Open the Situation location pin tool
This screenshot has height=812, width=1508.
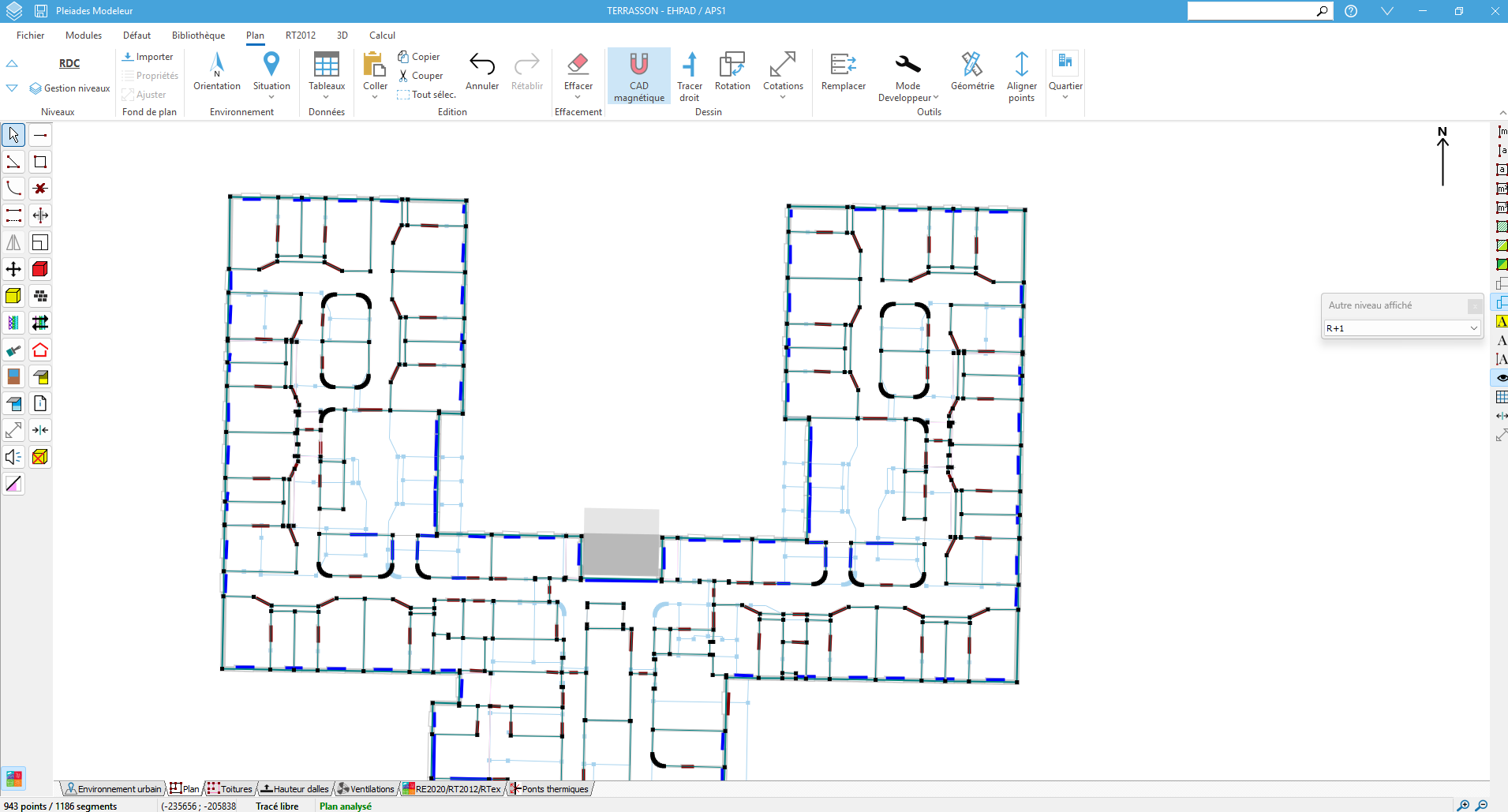pyautogui.click(x=271, y=65)
